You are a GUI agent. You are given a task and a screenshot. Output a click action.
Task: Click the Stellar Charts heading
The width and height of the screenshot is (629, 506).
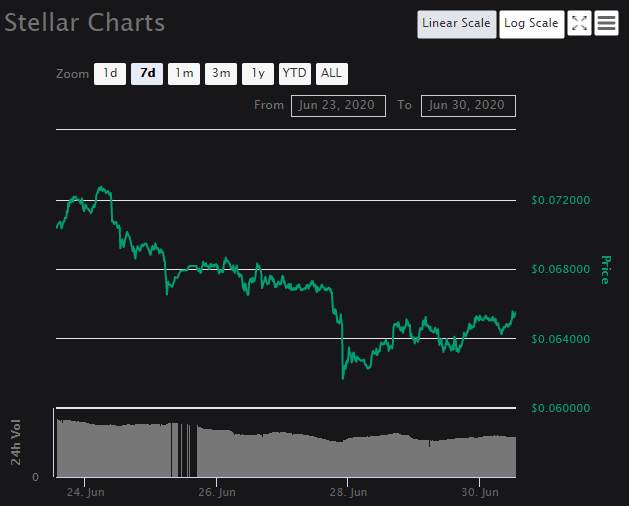[85, 22]
